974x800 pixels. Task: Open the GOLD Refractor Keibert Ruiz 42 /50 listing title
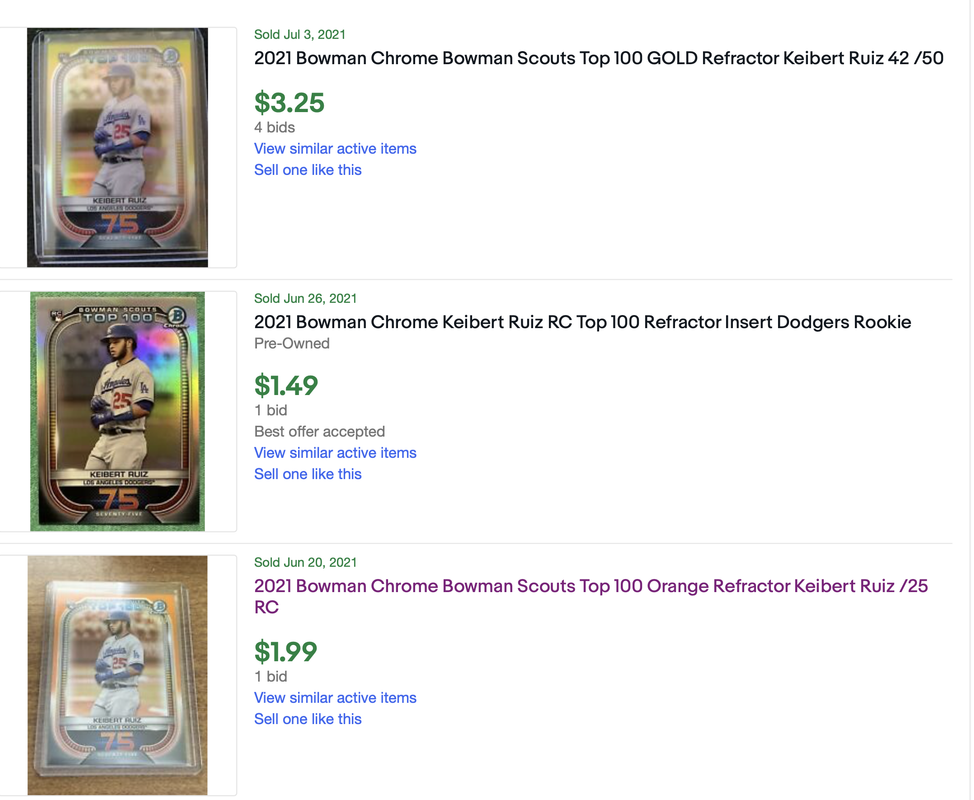[598, 58]
